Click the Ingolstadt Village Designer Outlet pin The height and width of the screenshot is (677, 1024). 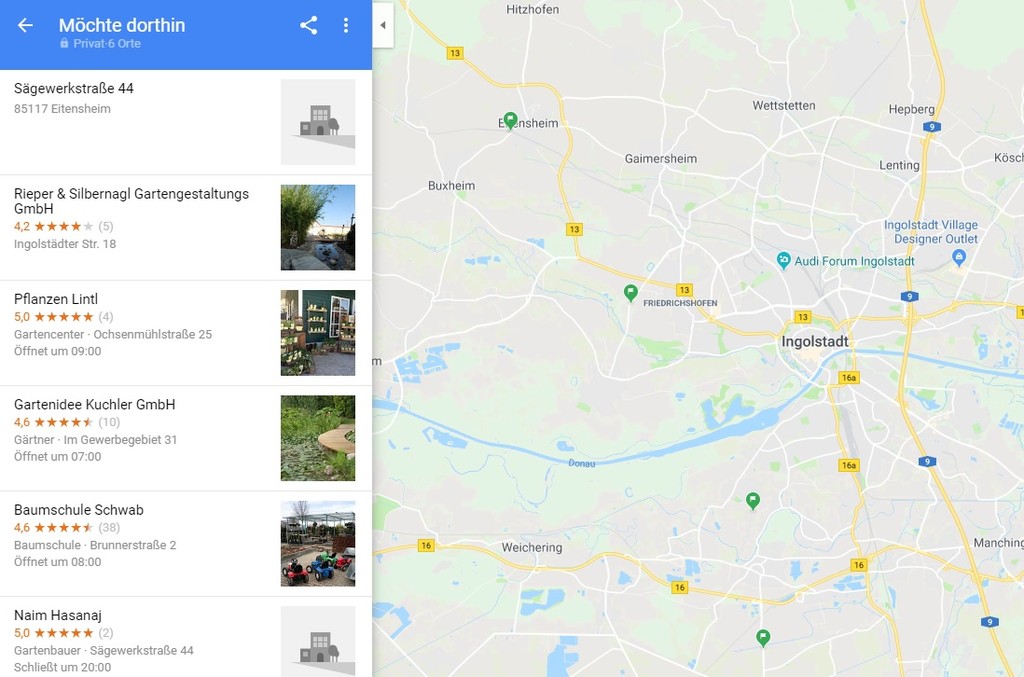(x=958, y=257)
